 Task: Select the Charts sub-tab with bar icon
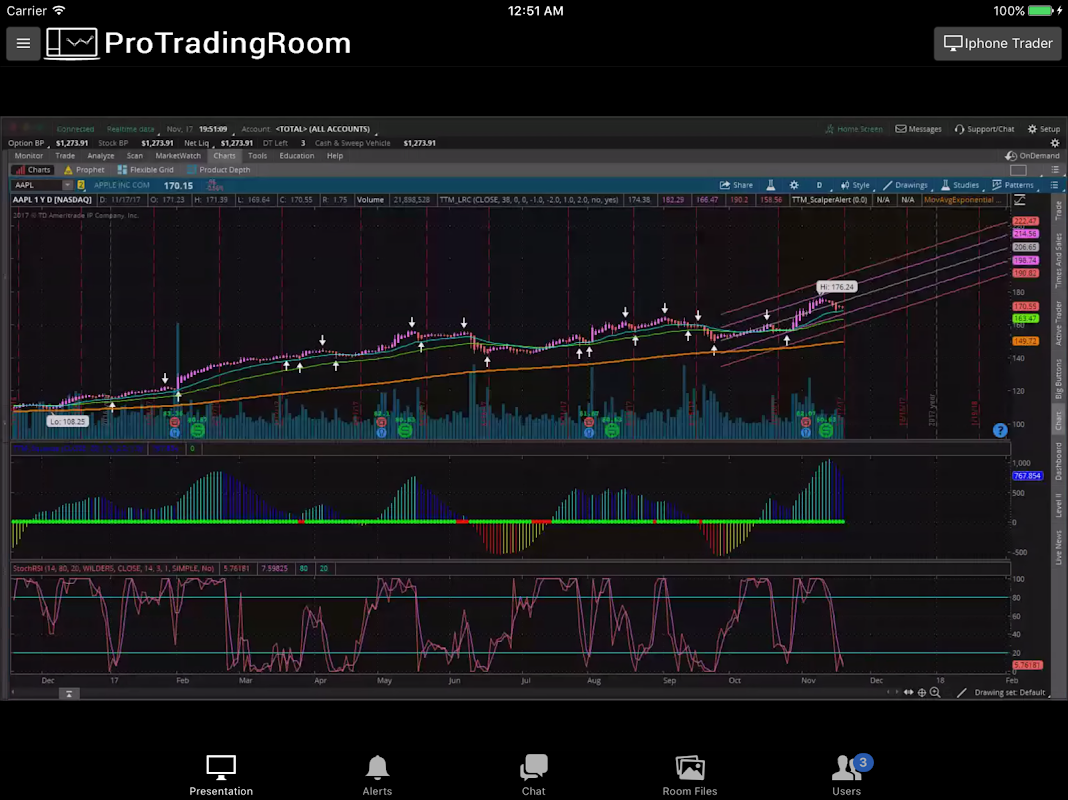33,170
